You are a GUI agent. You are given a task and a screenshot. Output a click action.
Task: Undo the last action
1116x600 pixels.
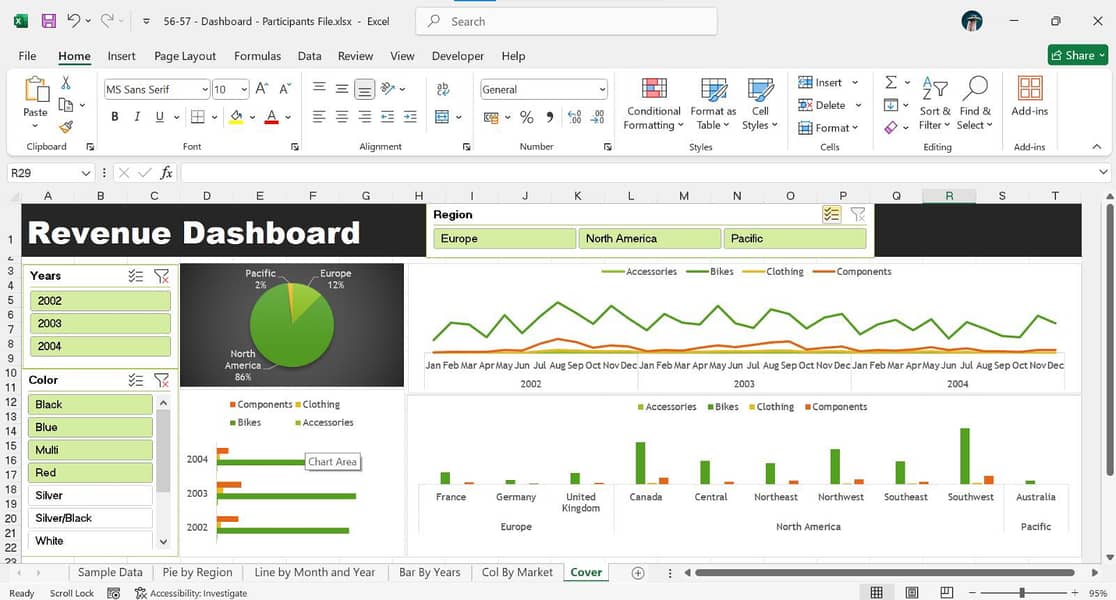click(73, 21)
